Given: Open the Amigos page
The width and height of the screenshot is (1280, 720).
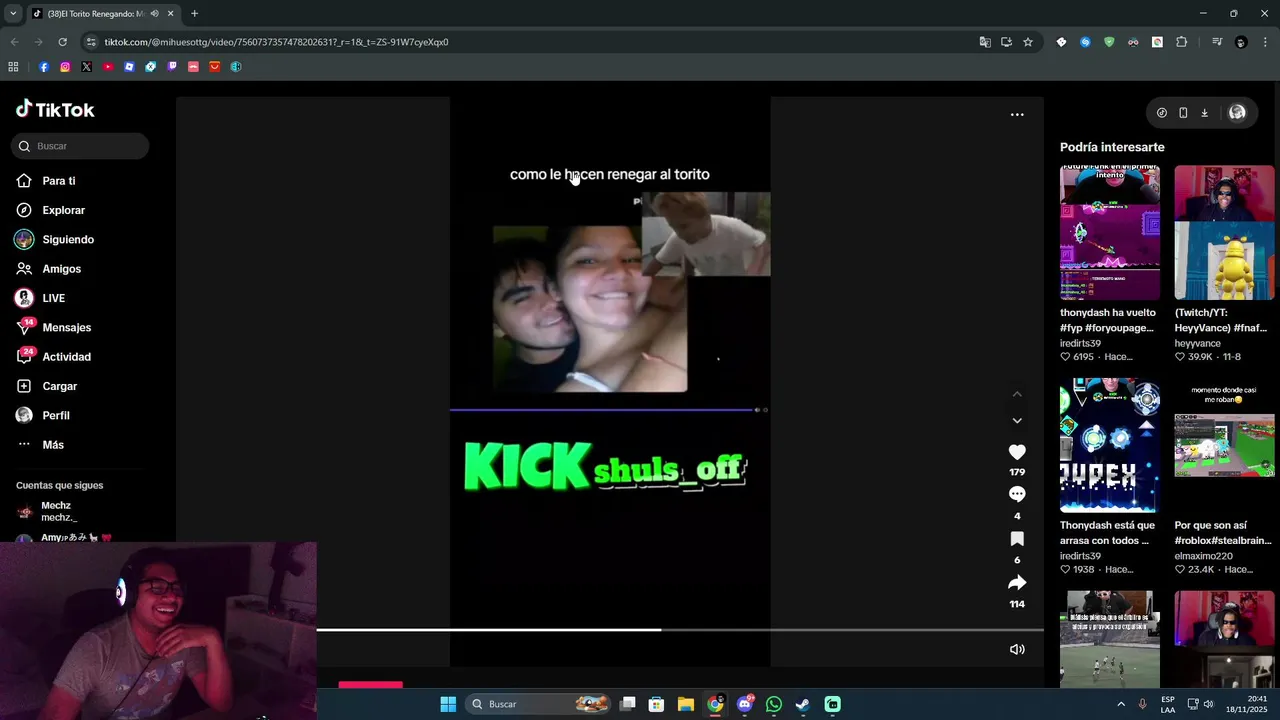Looking at the screenshot, I should tap(61, 269).
